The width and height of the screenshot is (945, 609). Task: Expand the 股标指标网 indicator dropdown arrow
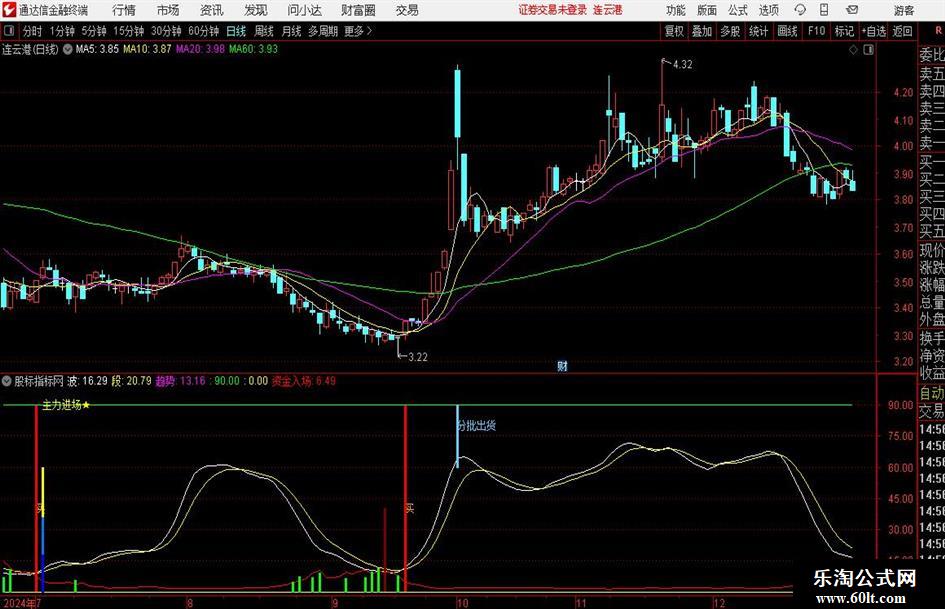[7, 381]
